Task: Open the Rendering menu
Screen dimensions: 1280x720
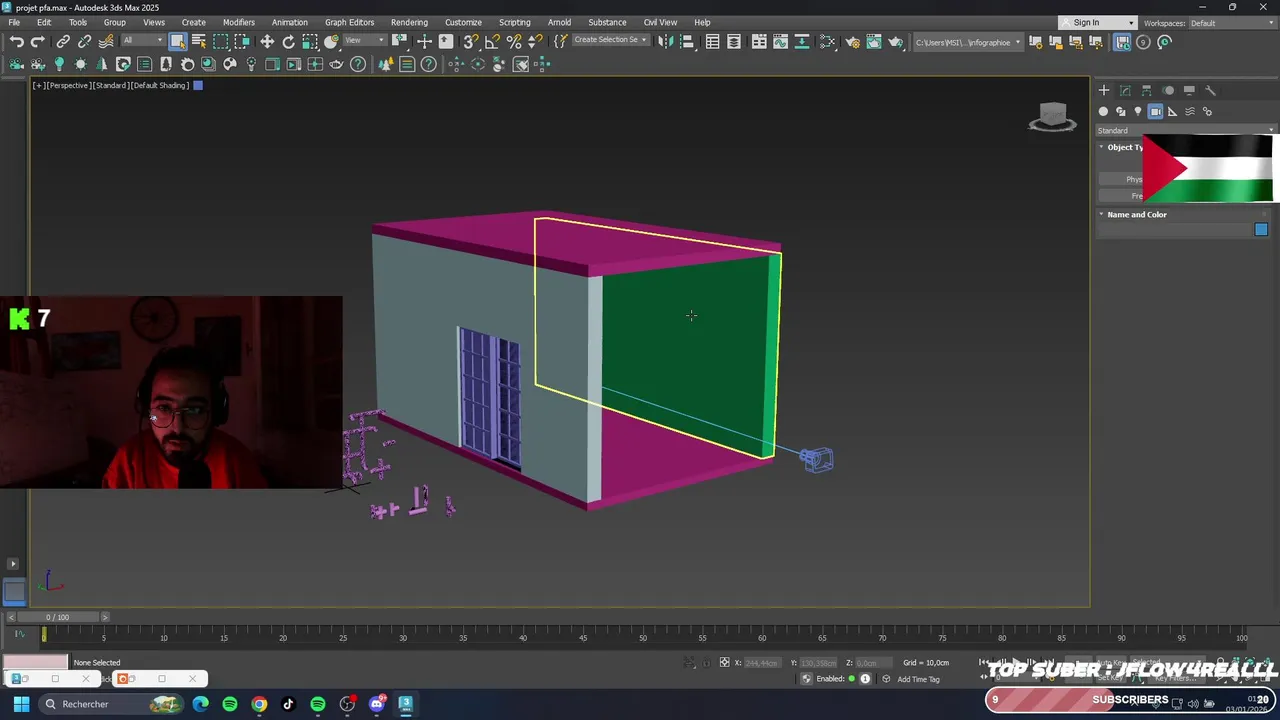Action: coord(409,22)
